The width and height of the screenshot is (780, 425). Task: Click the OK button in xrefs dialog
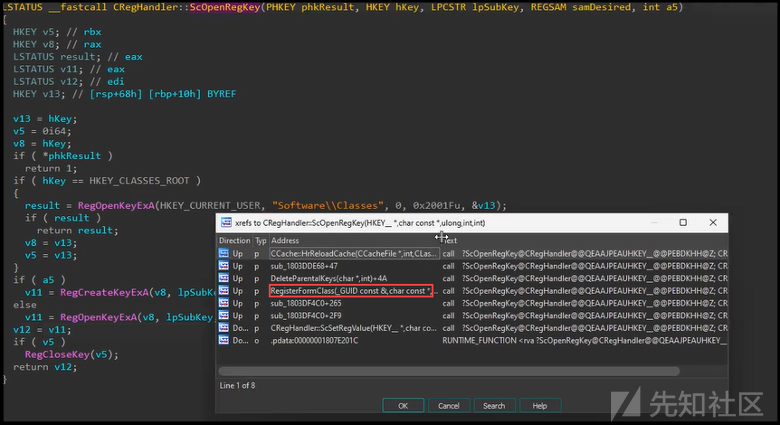click(x=403, y=406)
